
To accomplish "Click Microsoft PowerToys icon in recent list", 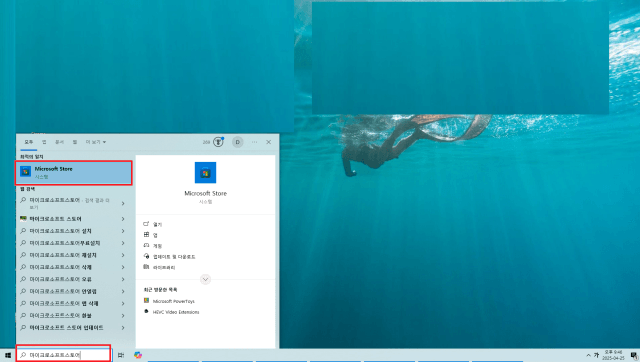I will (147, 301).
